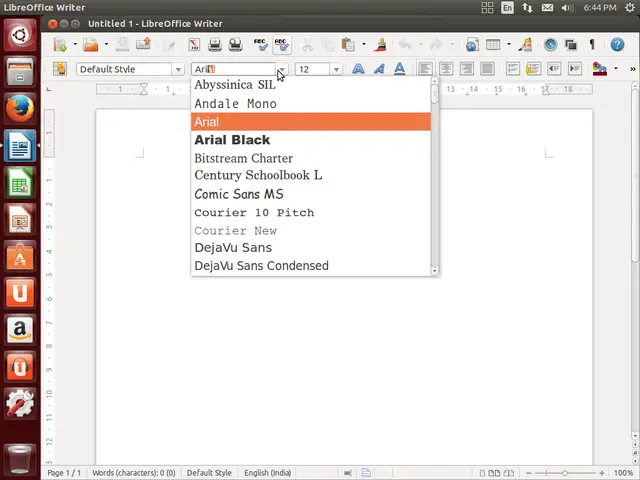The image size is (640, 480).
Task: Choose DejaVu Sans font
Action: pos(311,248)
